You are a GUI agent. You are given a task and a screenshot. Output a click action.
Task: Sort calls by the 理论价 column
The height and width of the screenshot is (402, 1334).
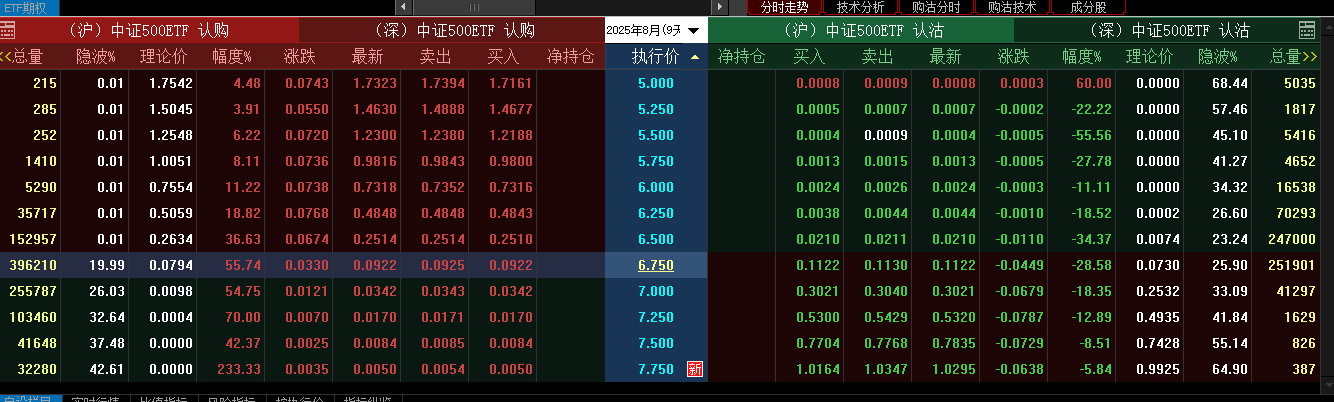(163, 57)
